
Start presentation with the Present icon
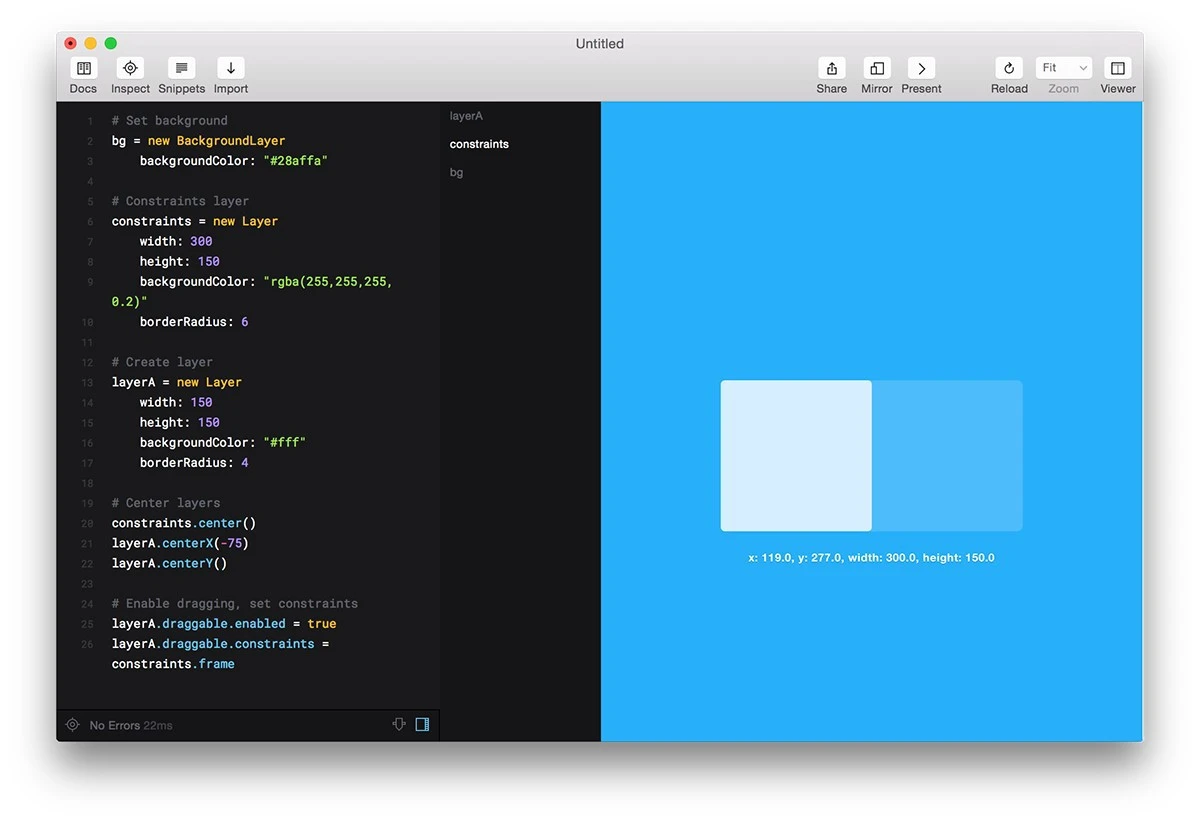click(921, 68)
